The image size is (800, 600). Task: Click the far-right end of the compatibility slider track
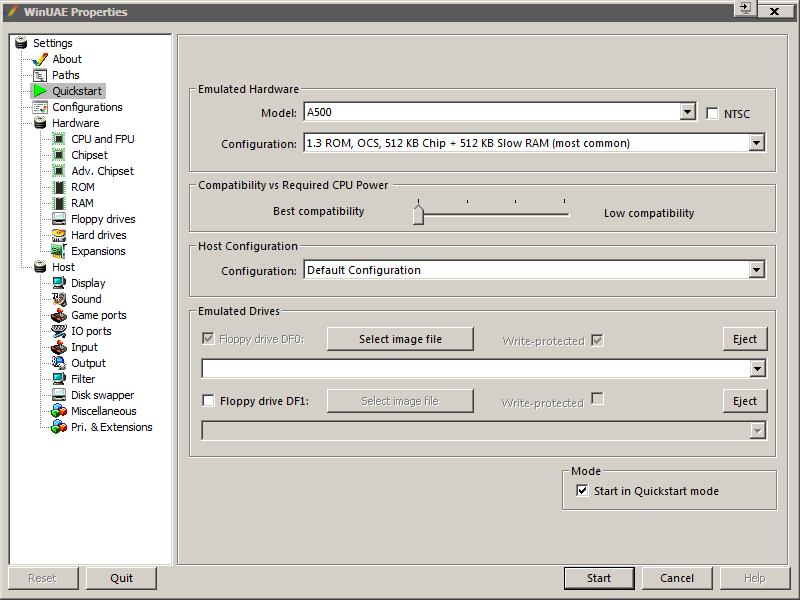click(x=565, y=214)
